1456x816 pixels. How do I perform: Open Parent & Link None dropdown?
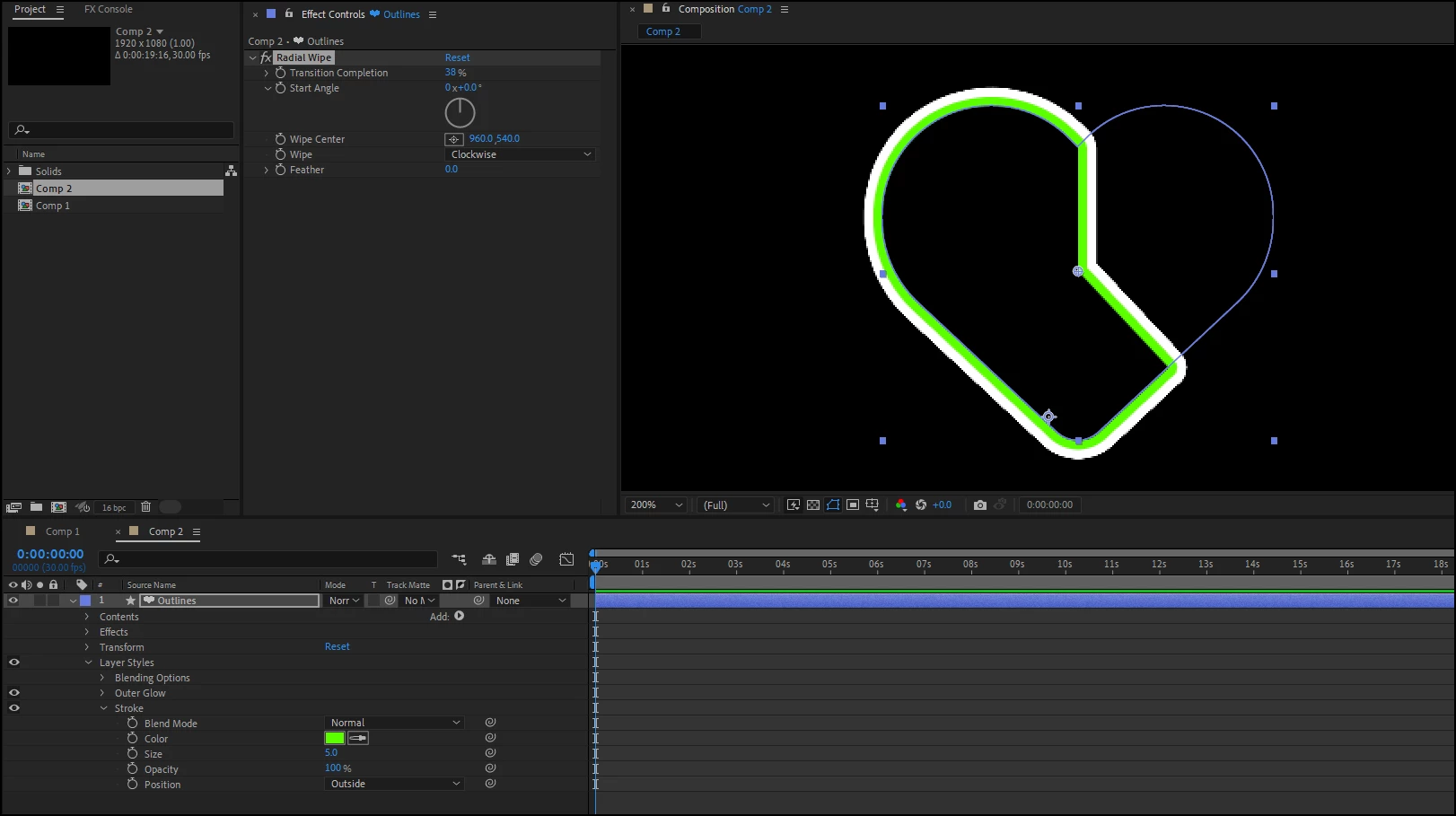531,601
